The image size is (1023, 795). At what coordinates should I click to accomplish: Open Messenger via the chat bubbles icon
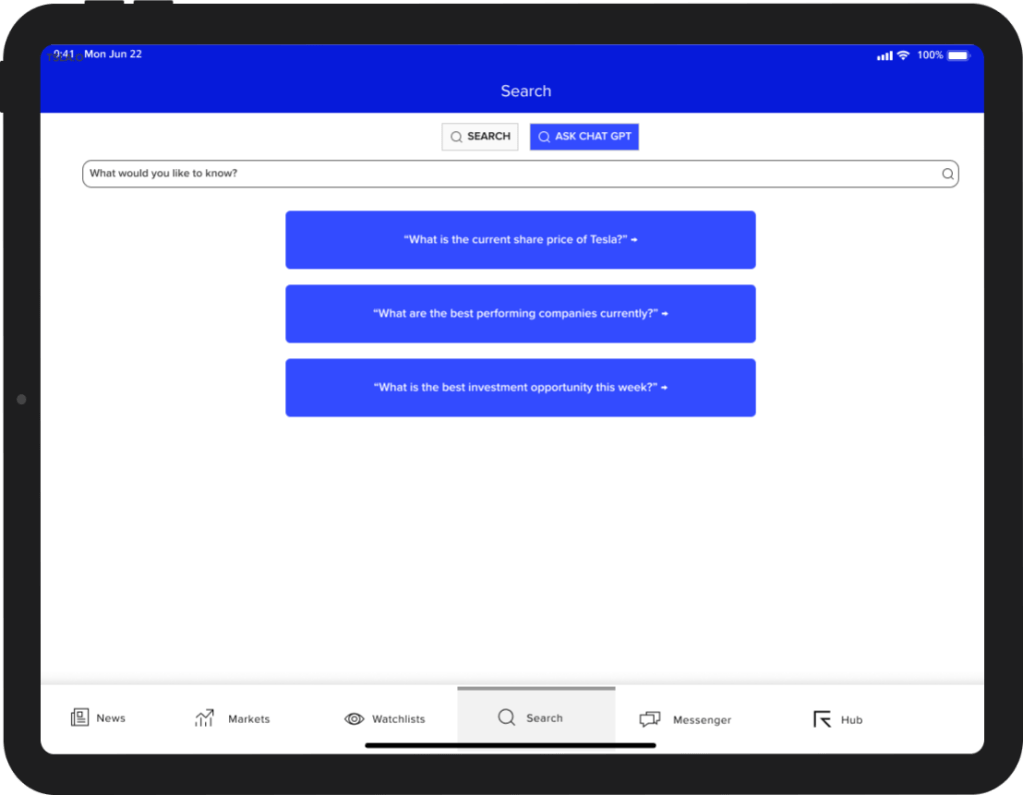[650, 719]
